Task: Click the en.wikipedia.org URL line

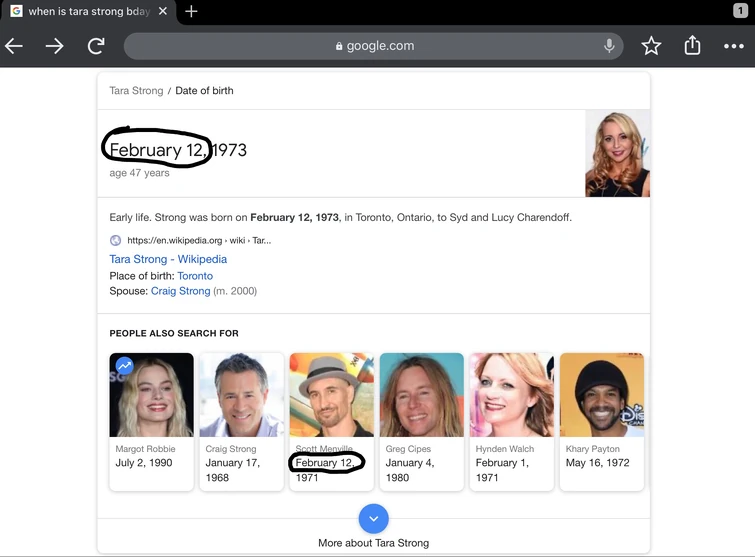Action: point(199,240)
